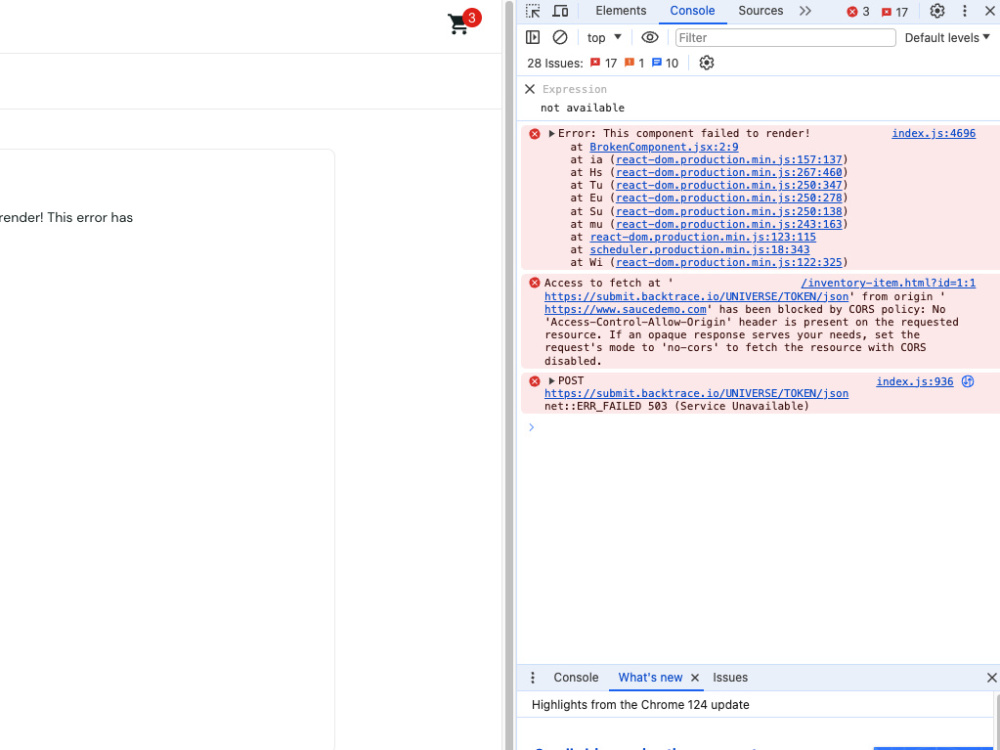Open the shopping cart with 3 items
Screen dimensions: 1000x750
463,23
